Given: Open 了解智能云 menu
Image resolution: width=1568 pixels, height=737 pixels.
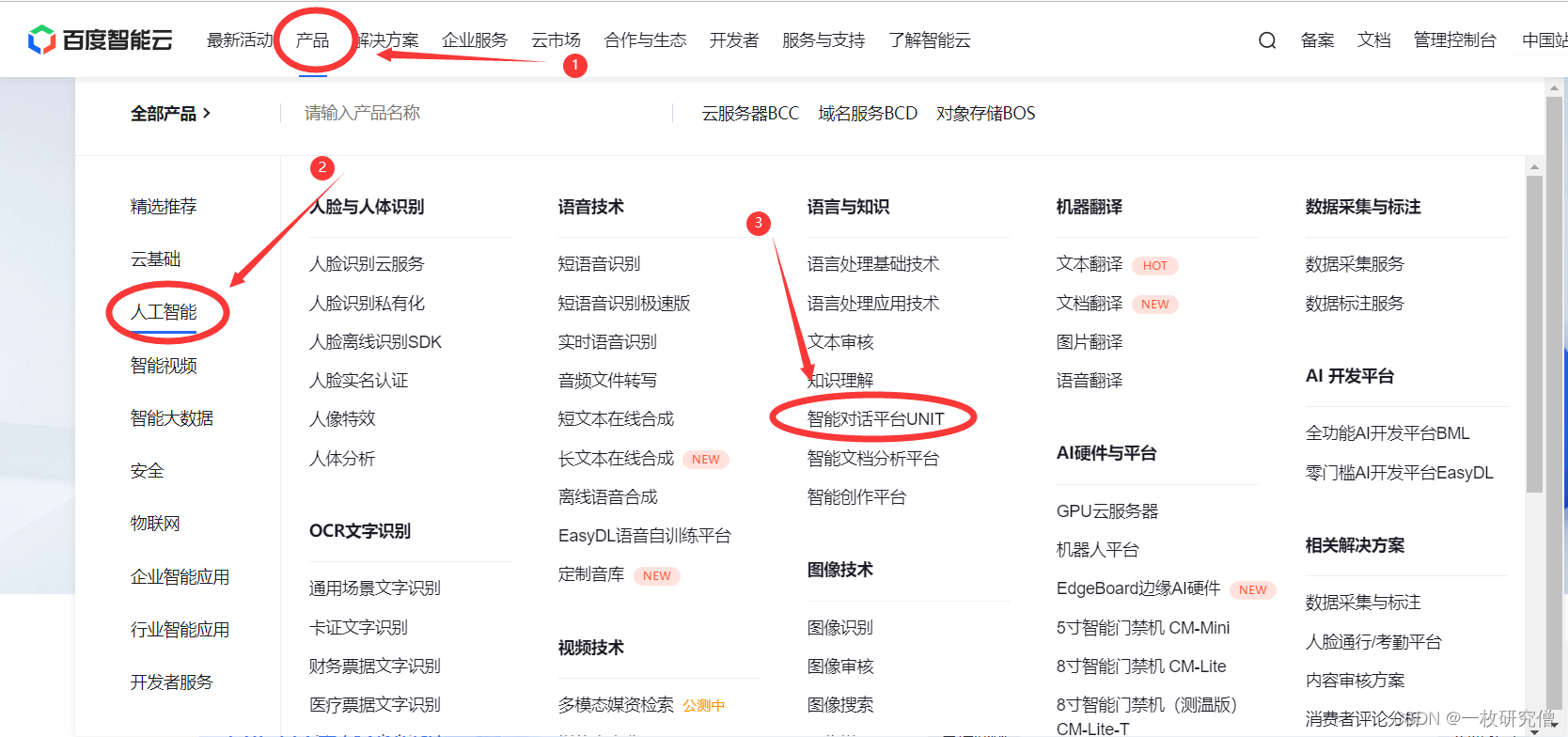Looking at the screenshot, I should [930, 40].
